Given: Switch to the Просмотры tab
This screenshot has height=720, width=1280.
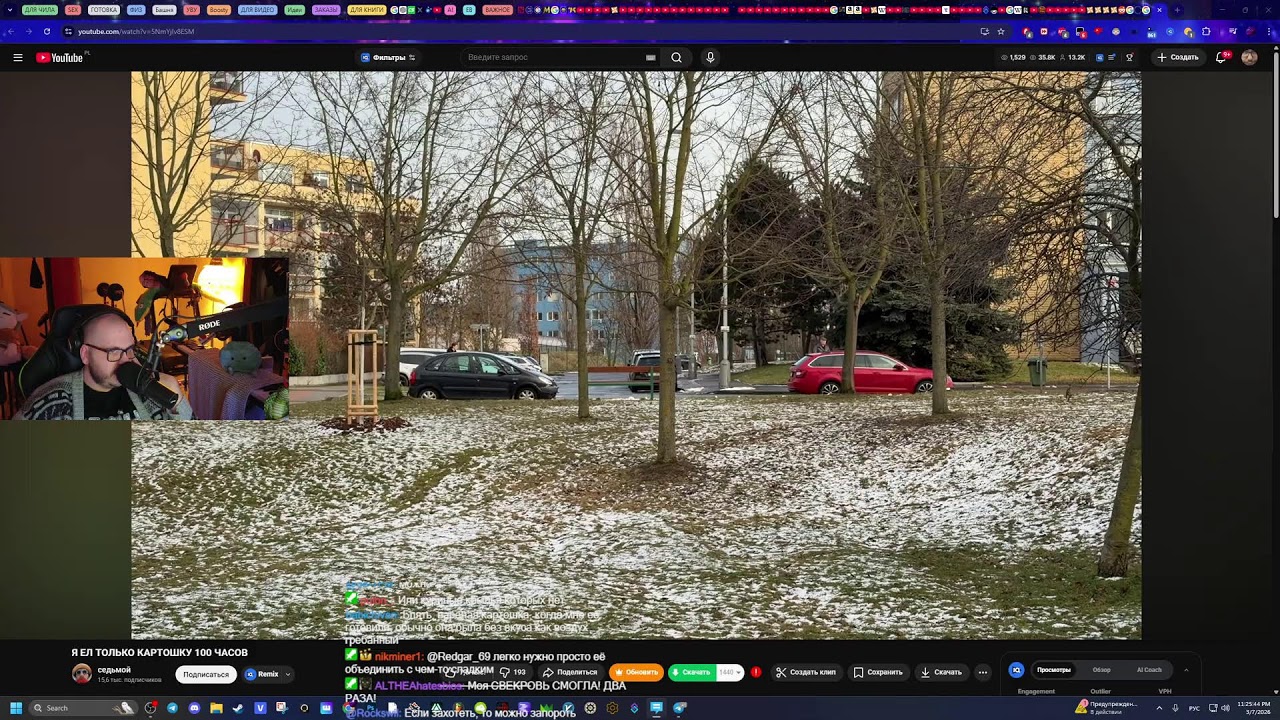Looking at the screenshot, I should click(x=1053, y=670).
